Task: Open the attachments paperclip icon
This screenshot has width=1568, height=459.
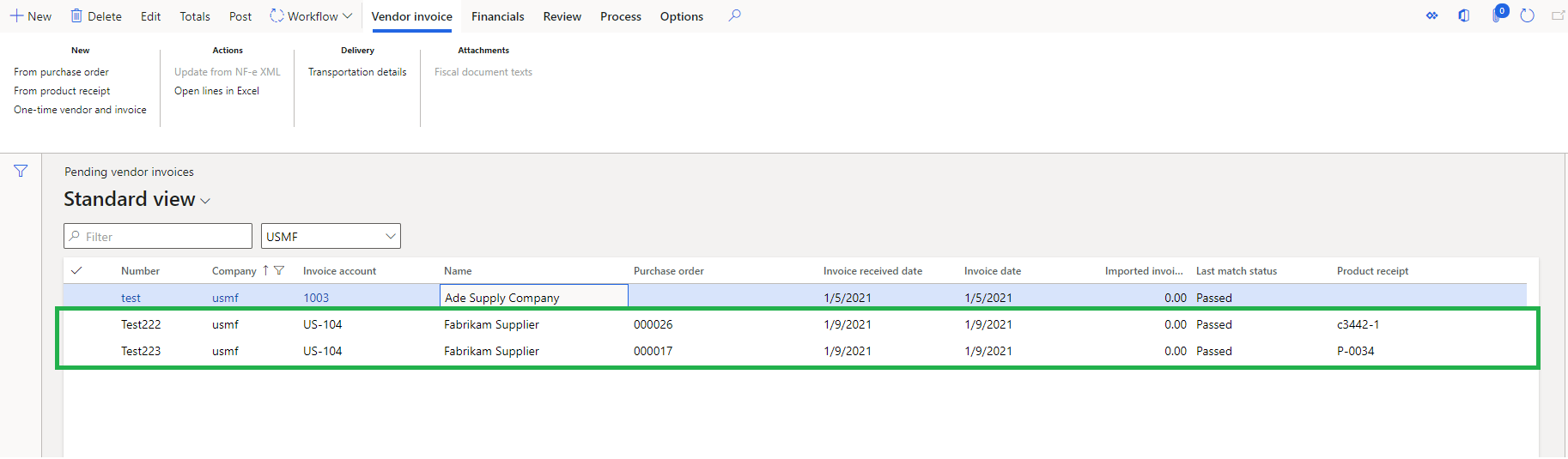Action: point(1497,15)
